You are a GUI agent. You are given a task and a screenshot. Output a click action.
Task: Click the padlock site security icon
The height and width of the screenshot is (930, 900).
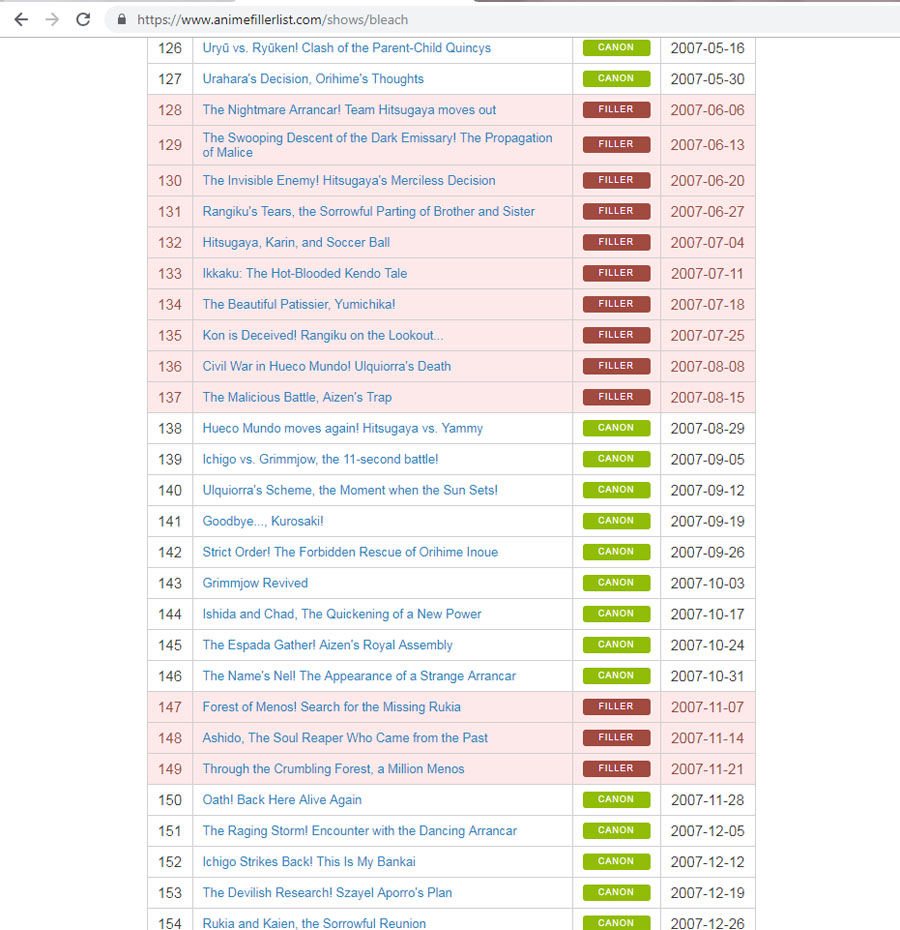point(122,19)
